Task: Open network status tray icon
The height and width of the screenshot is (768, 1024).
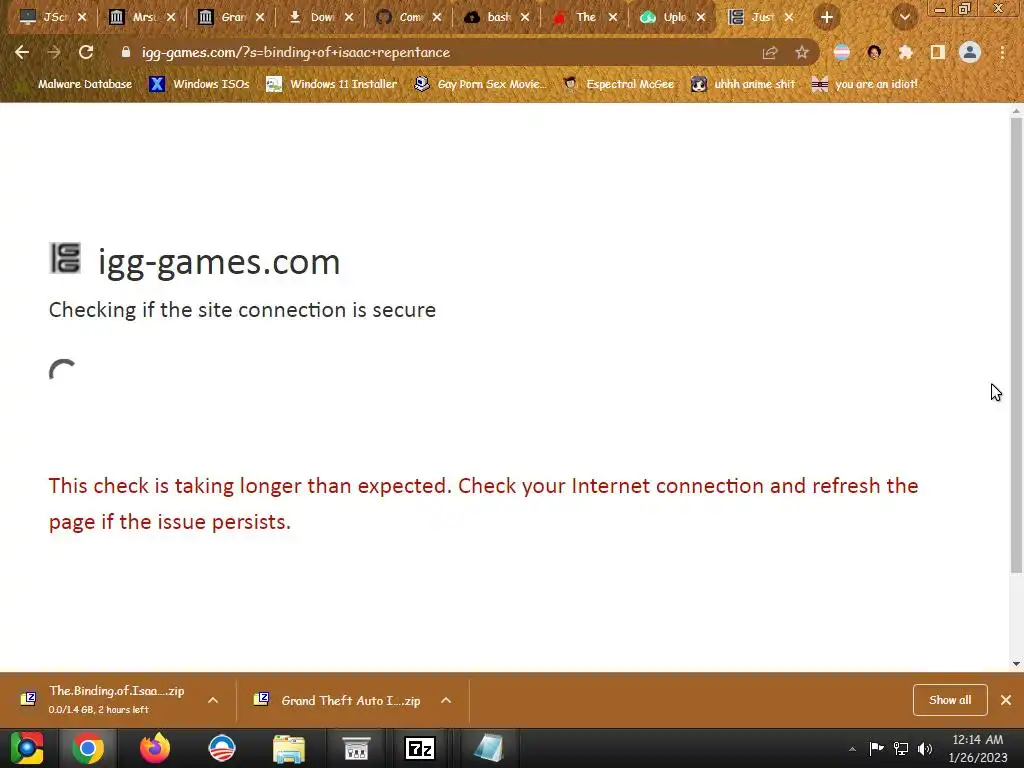Action: (901, 748)
